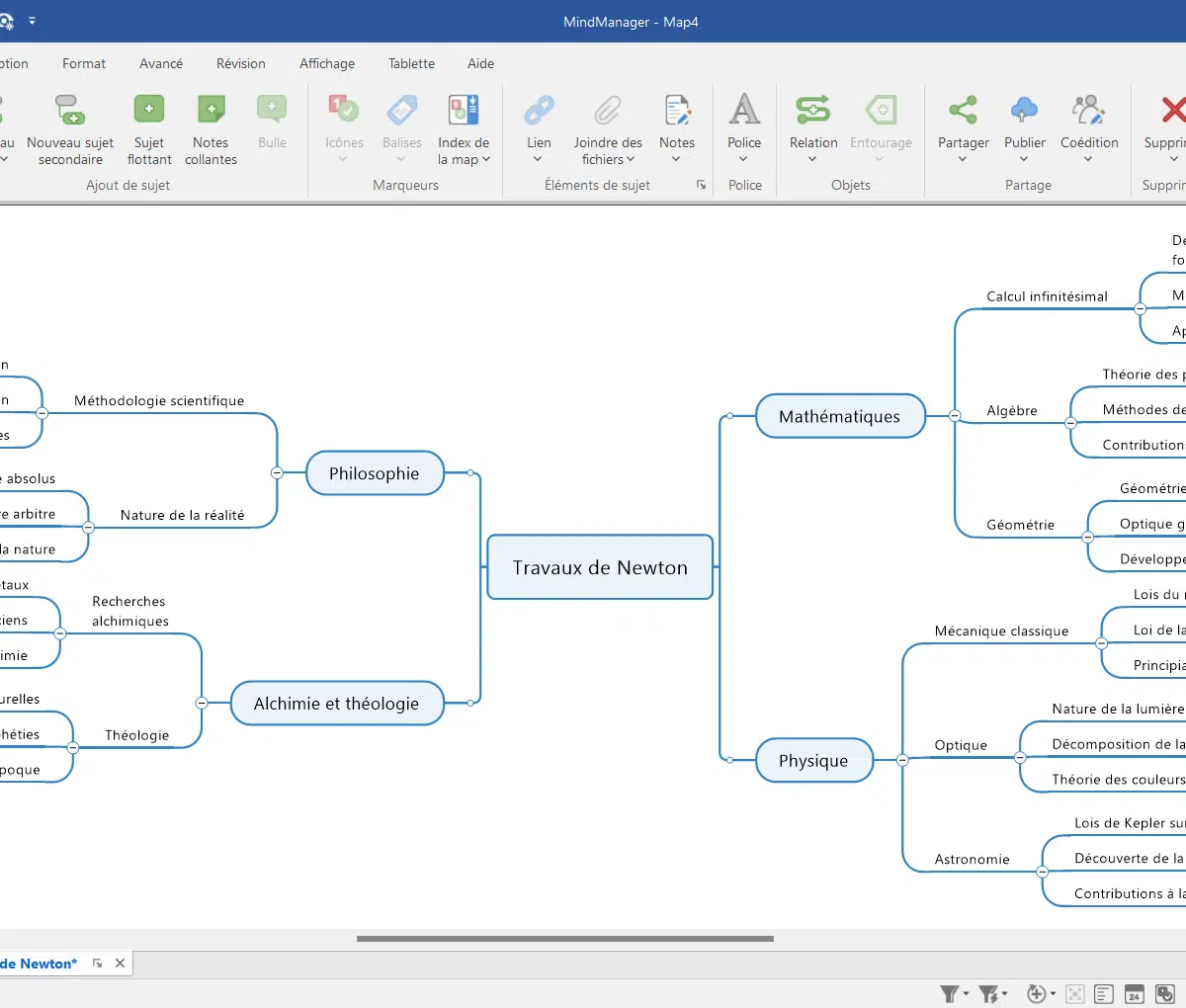Click Nouveau sujet secondaire icon
1186x1008 pixels.
pyautogui.click(x=70, y=110)
